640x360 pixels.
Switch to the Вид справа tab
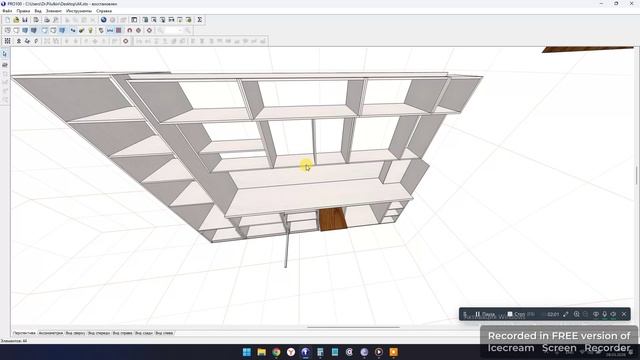(x=122, y=333)
